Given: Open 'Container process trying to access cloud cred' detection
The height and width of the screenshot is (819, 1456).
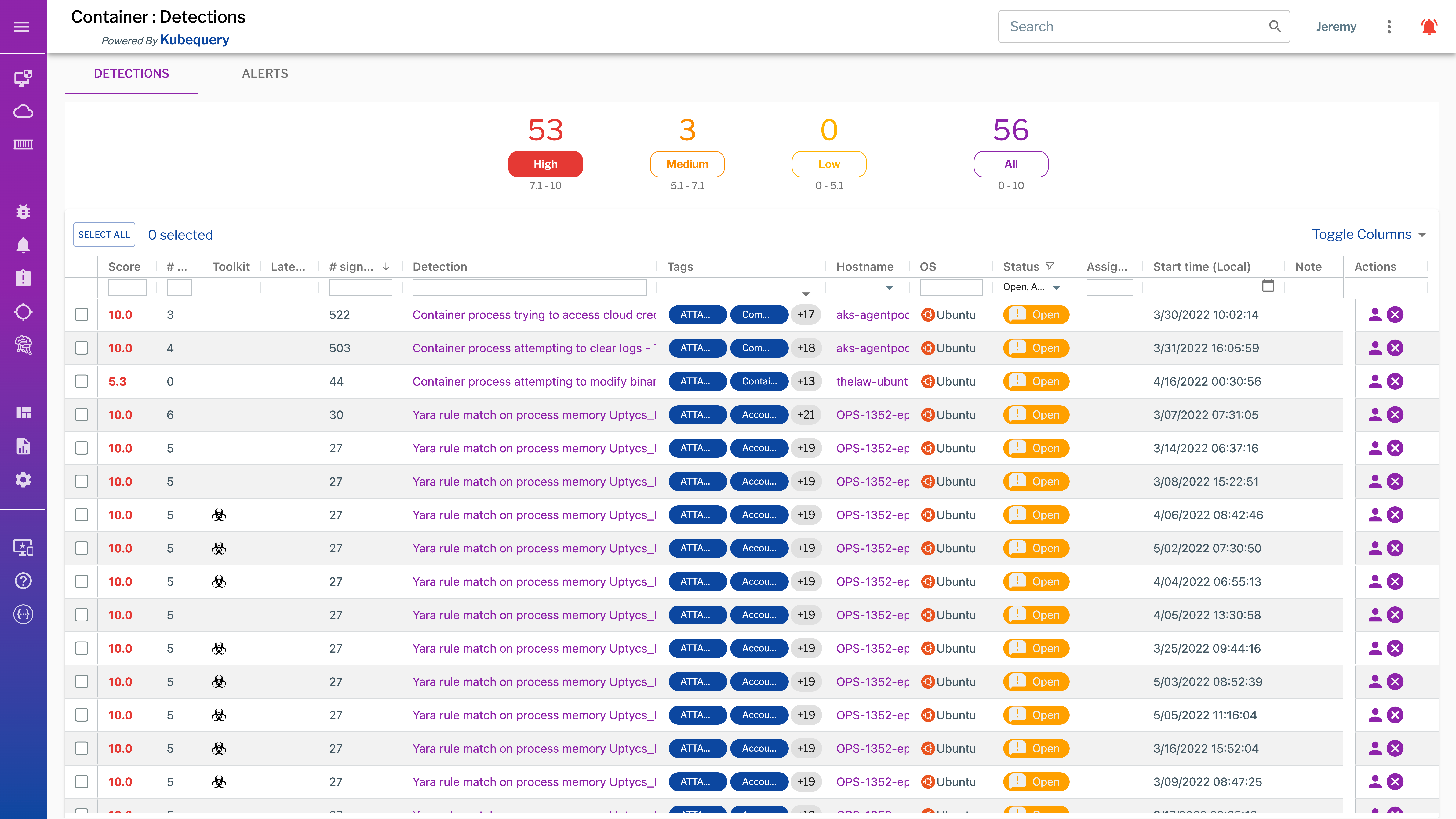Looking at the screenshot, I should [534, 315].
